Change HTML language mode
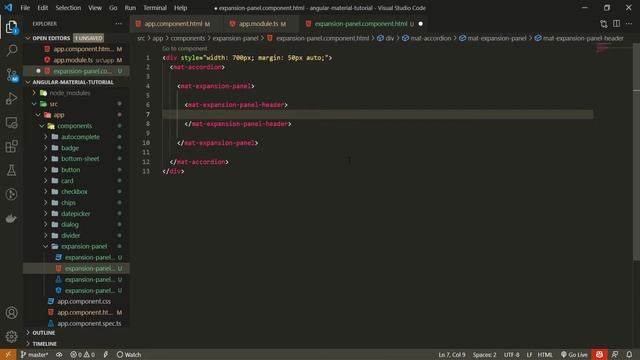This screenshot has height=360, width=640. tap(545, 354)
